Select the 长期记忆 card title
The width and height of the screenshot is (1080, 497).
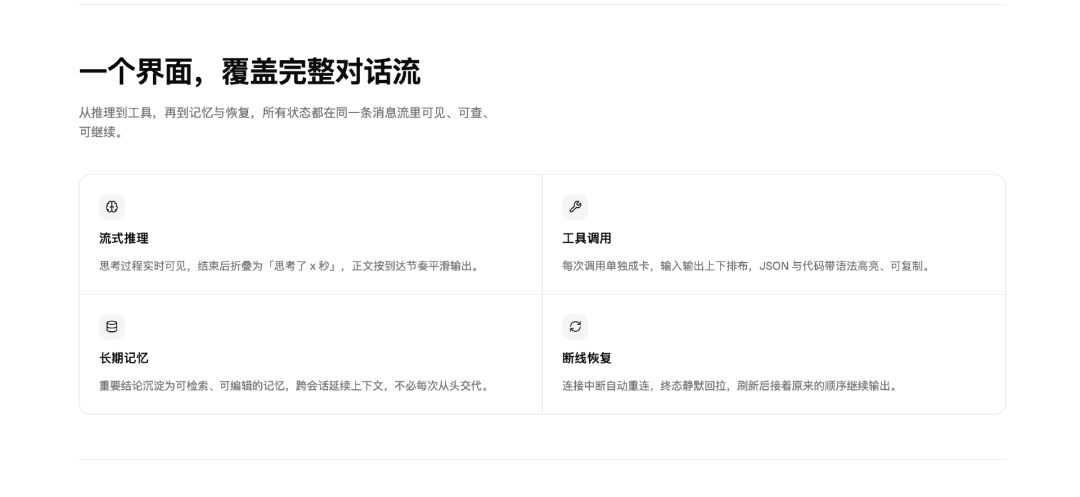(x=124, y=358)
